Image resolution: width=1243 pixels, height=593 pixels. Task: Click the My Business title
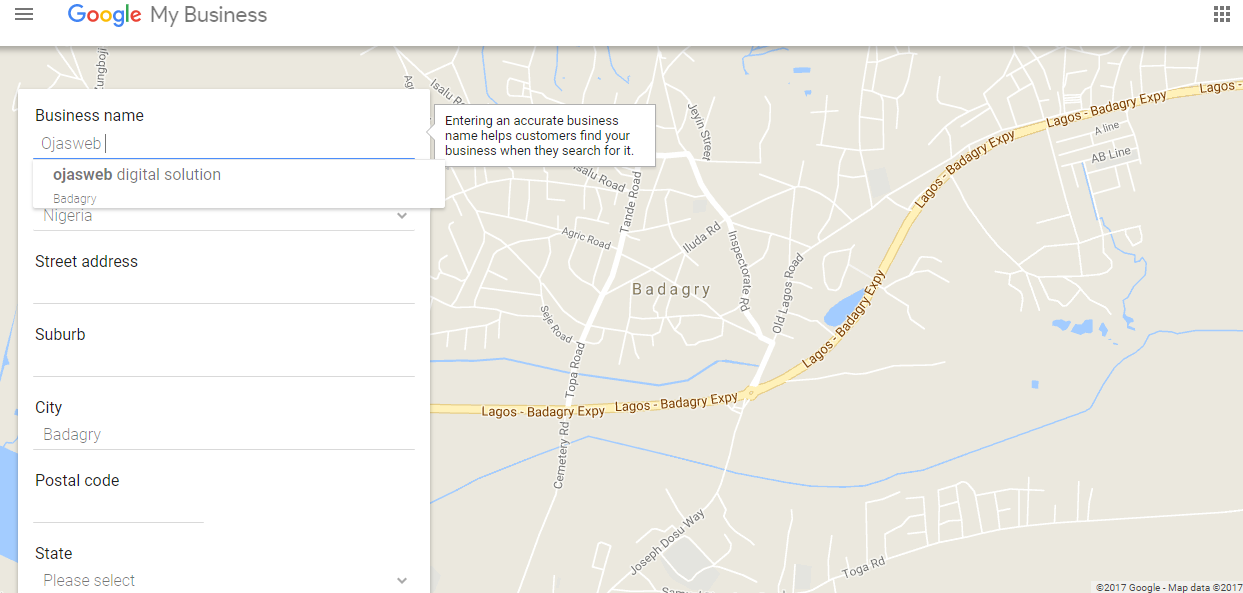(208, 15)
